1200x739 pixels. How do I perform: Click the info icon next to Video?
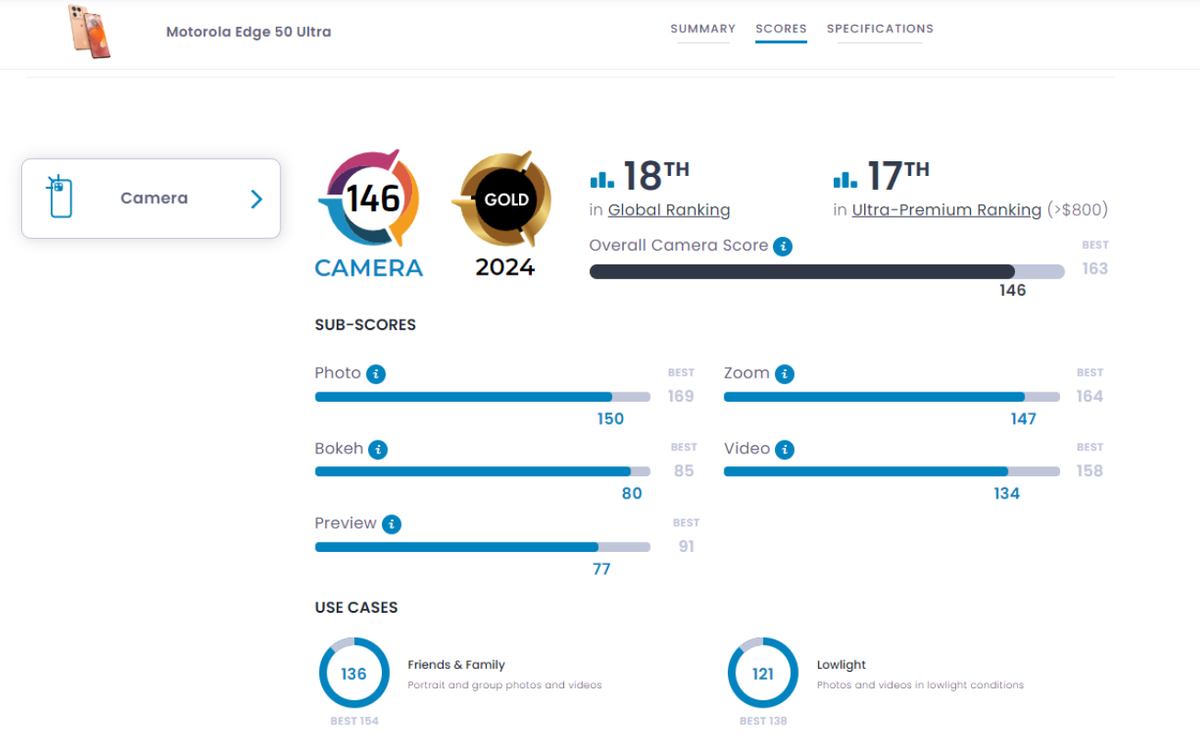(784, 449)
